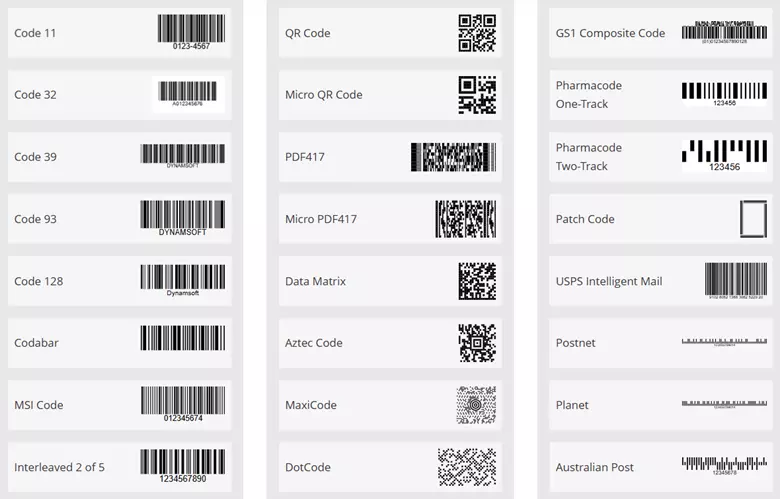Image resolution: width=780 pixels, height=499 pixels.
Task: Click the USPS Intelligent Mail barcode image
Action: coord(736,281)
